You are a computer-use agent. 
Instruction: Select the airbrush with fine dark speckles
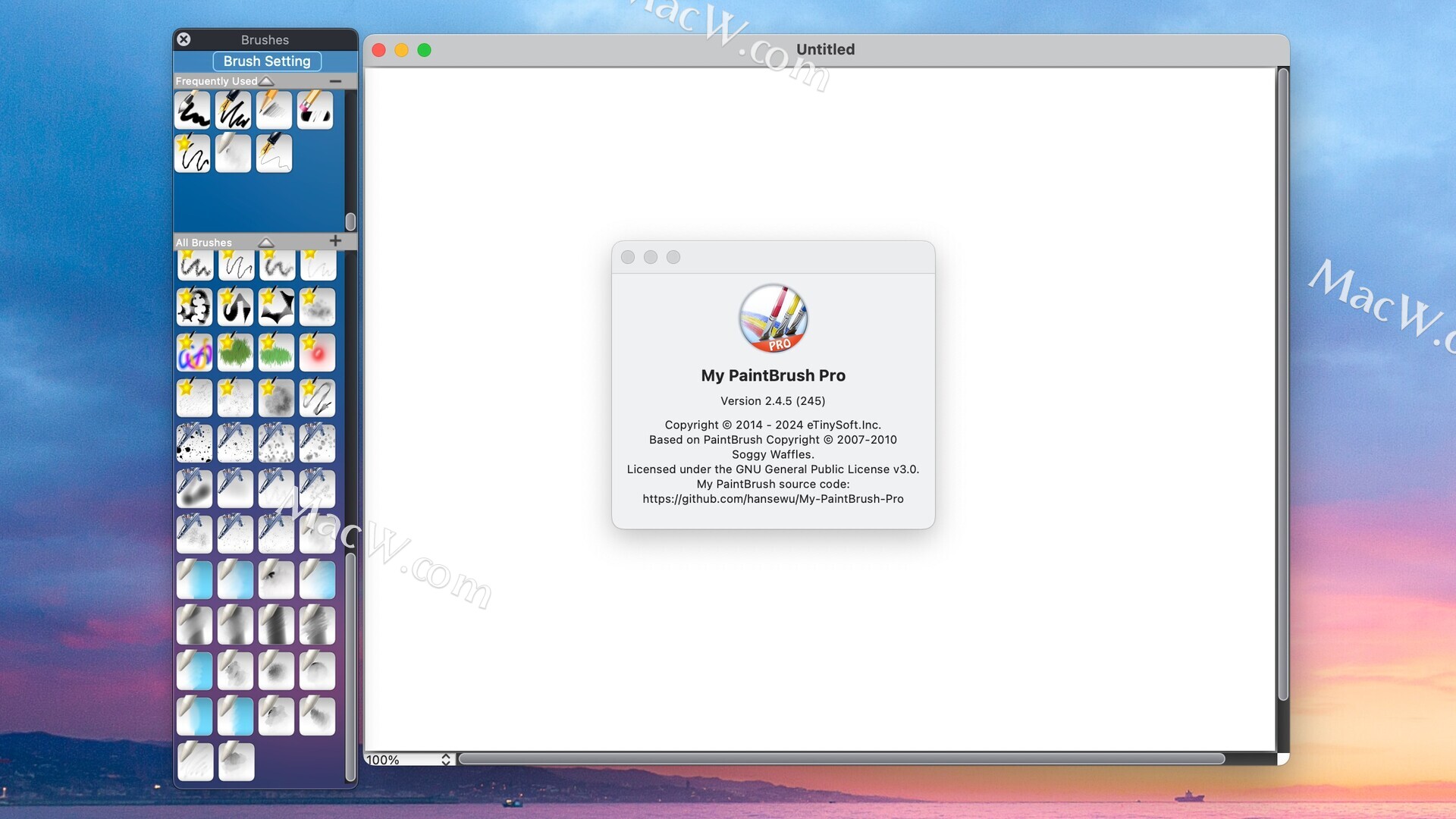(x=236, y=444)
